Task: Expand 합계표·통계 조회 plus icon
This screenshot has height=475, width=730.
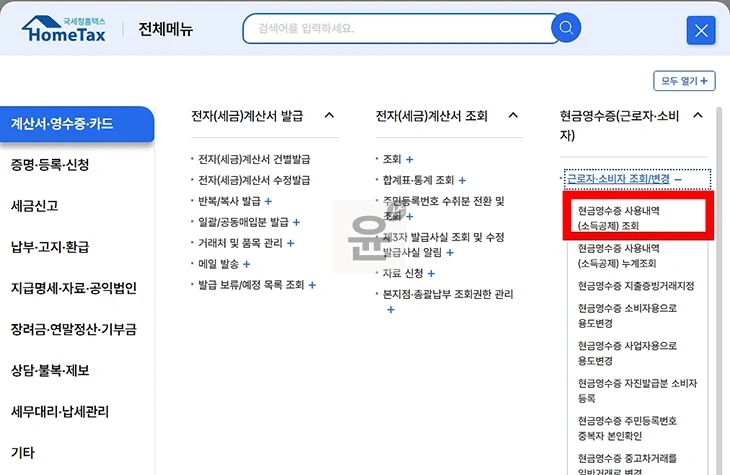Action: coord(462,181)
